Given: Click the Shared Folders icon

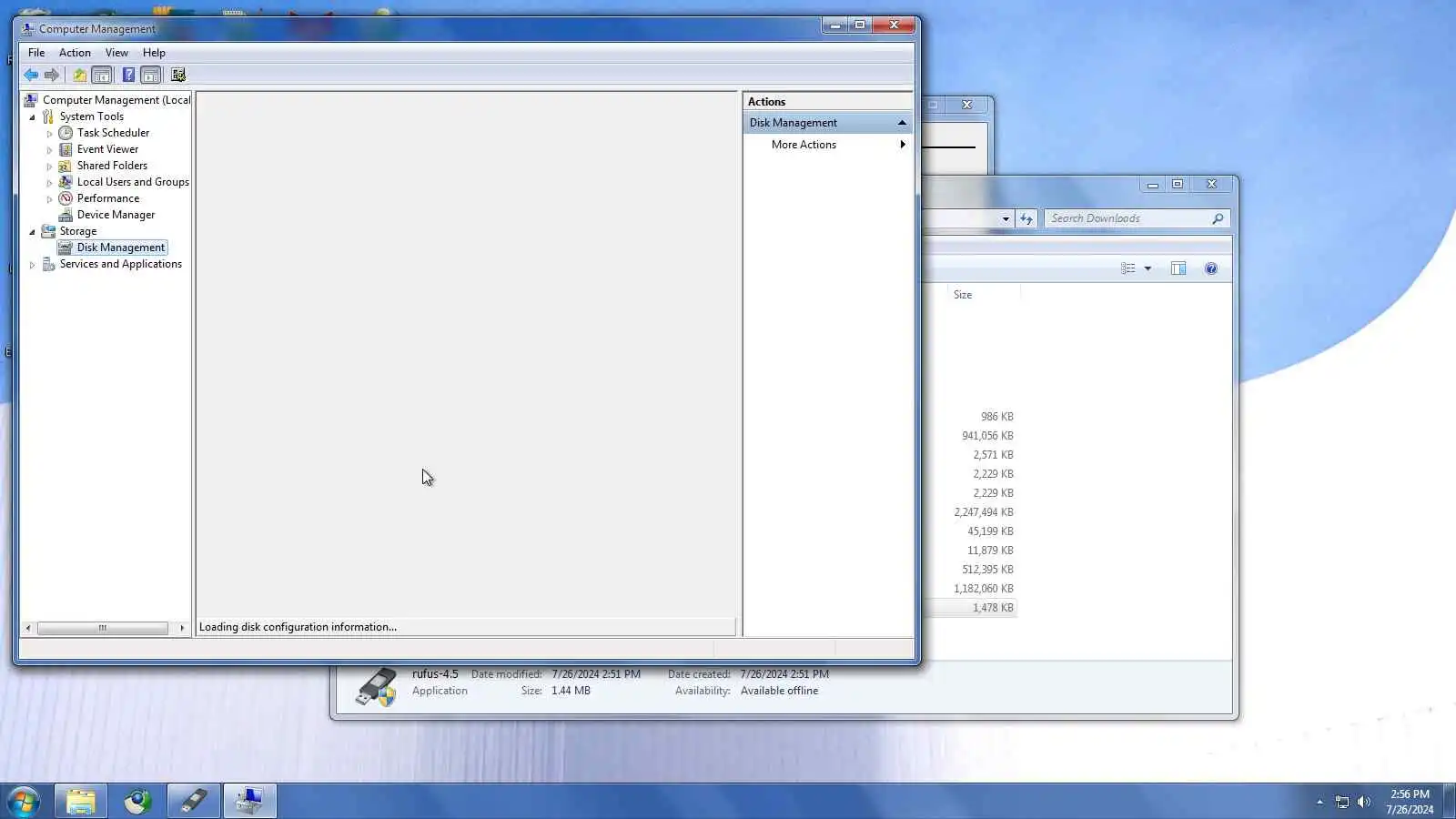Looking at the screenshot, I should click(66, 166).
